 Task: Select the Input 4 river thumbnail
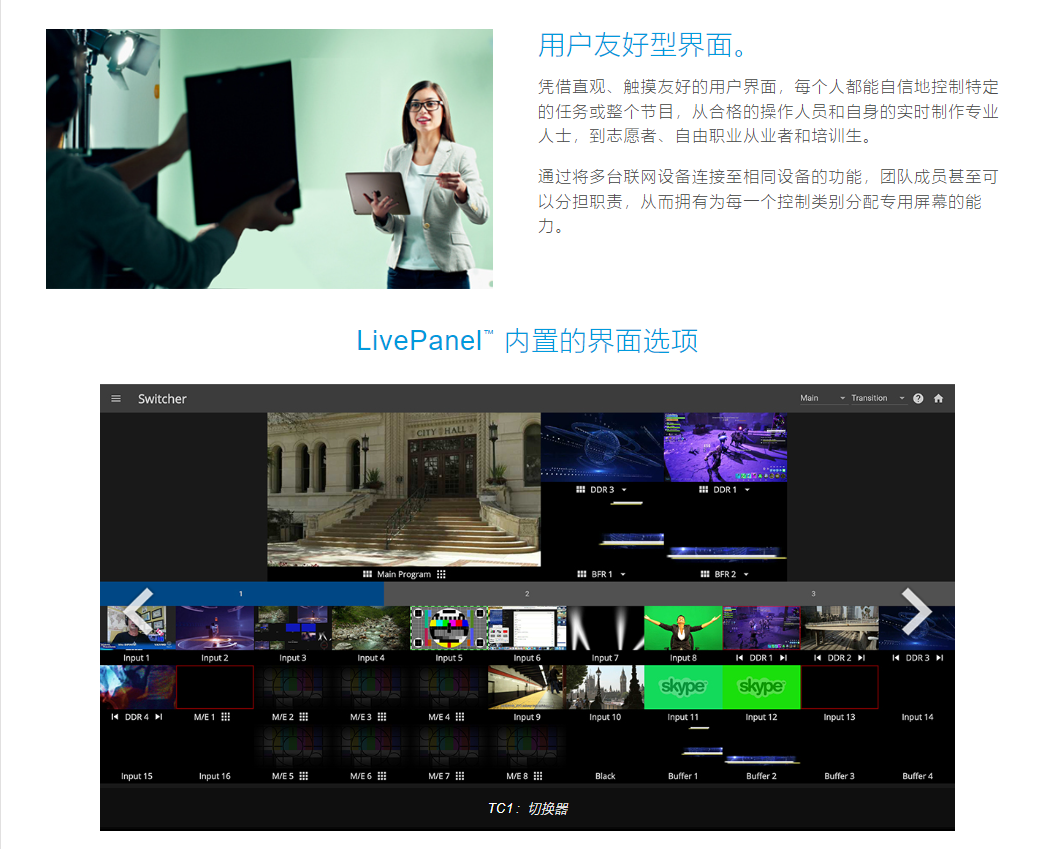tap(371, 628)
